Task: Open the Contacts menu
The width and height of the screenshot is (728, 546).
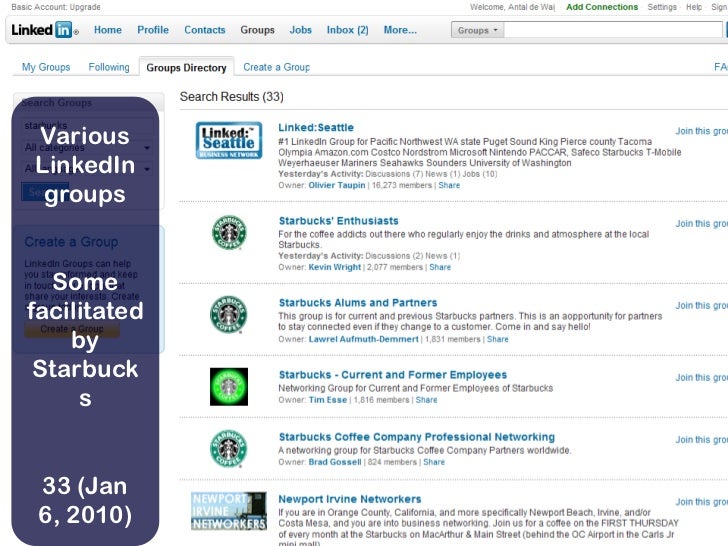Action: click(x=205, y=30)
